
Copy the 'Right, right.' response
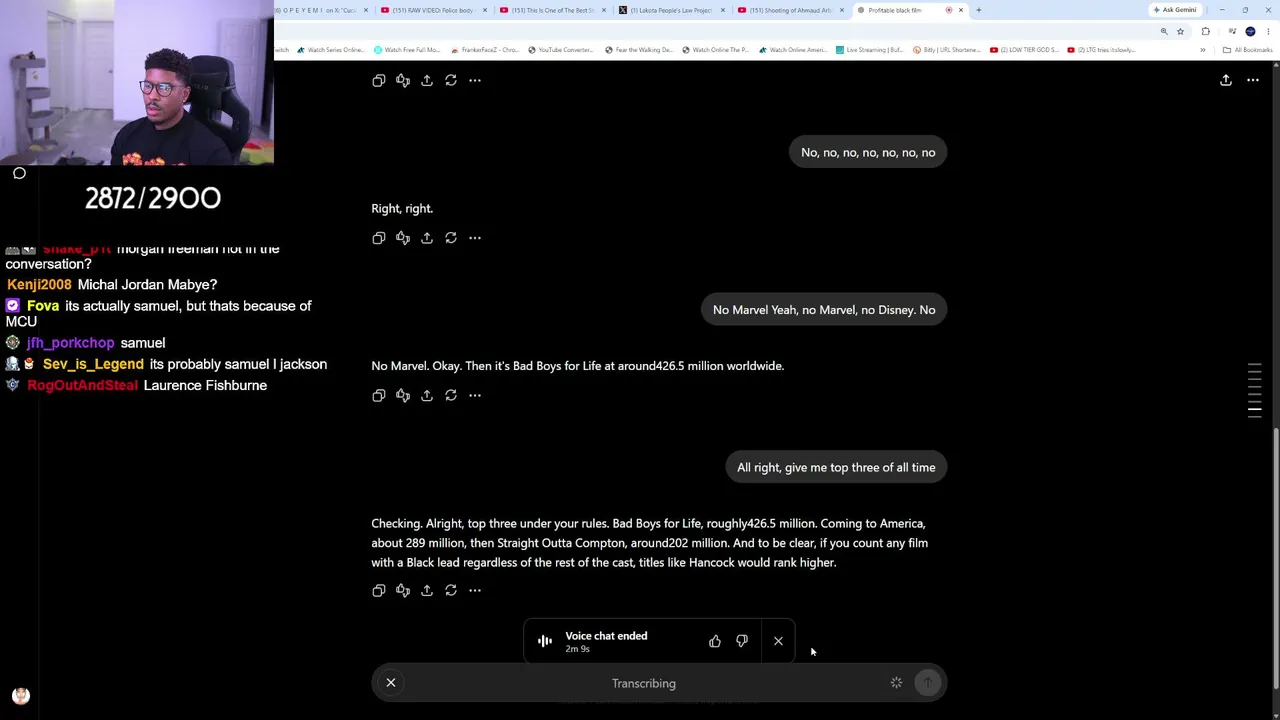[x=379, y=238]
